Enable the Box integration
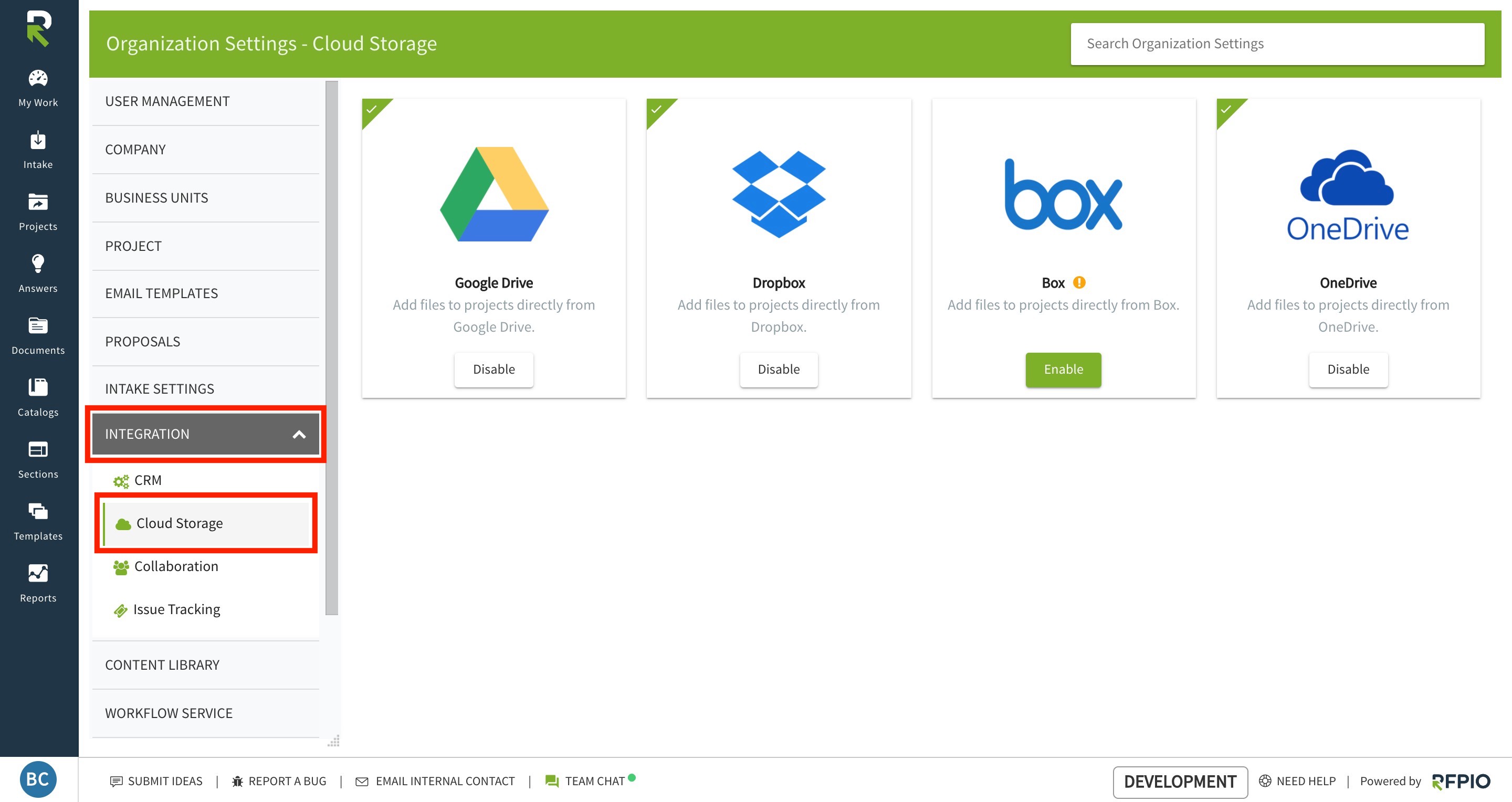This screenshot has width=1512, height=802. (x=1063, y=370)
